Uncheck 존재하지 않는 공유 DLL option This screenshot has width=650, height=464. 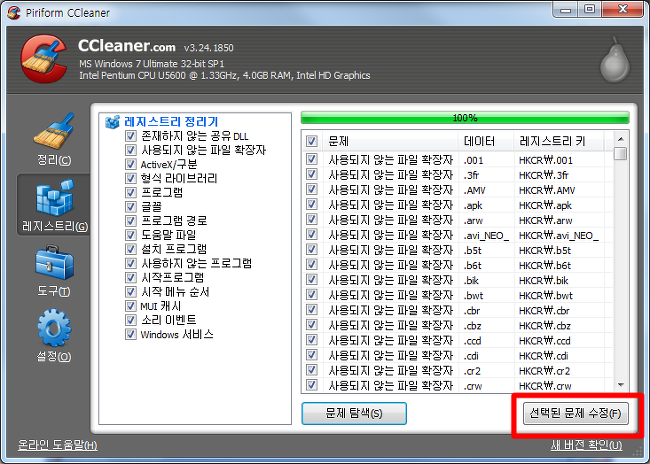(131, 136)
